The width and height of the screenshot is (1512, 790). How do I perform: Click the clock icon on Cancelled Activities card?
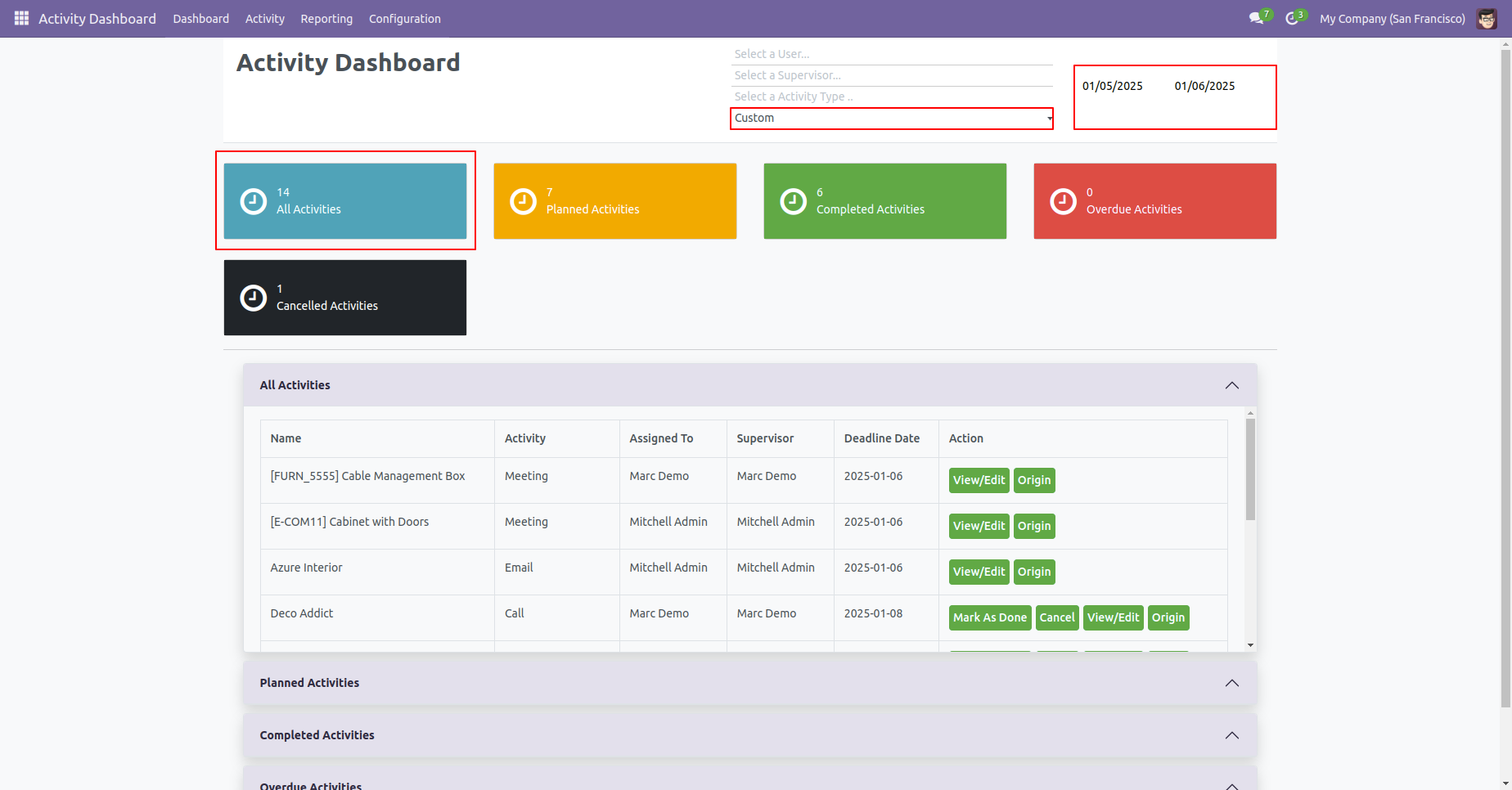click(x=253, y=298)
